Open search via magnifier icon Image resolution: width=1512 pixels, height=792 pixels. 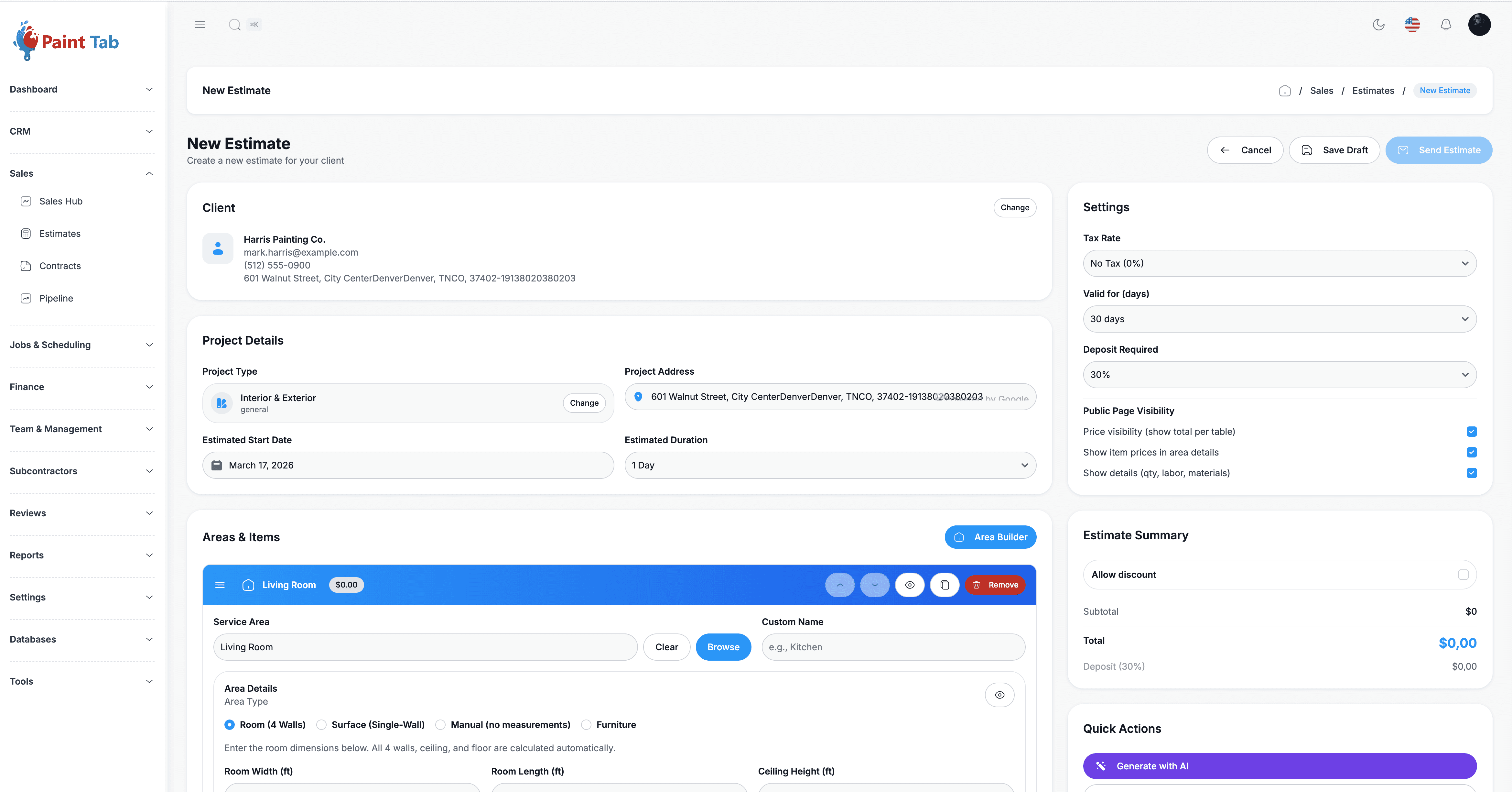click(235, 25)
